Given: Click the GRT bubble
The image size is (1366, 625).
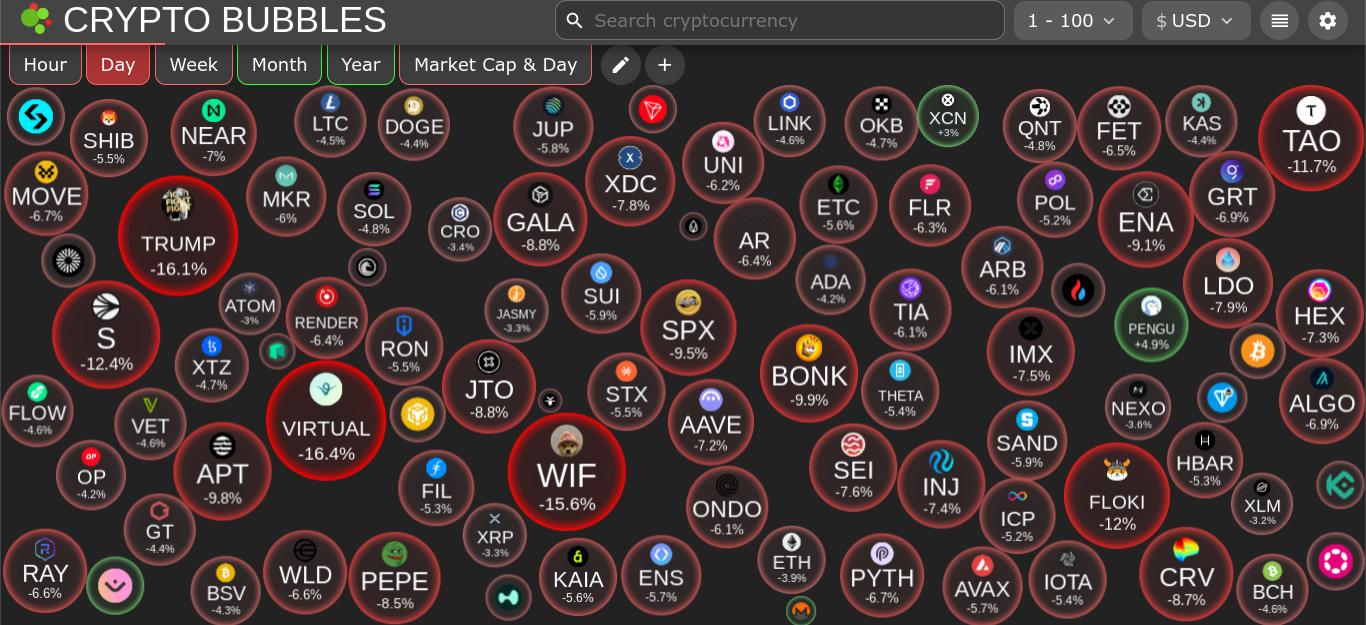Looking at the screenshot, I should point(1232,194).
